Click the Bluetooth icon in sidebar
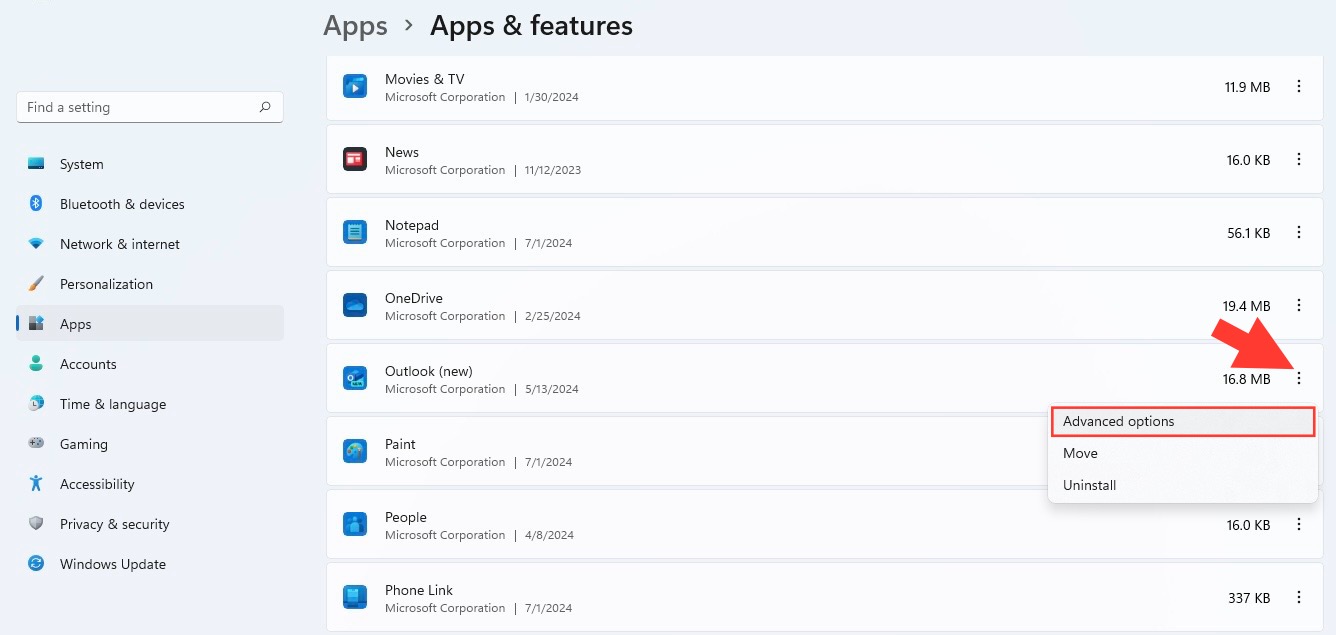The image size is (1336, 635). point(36,204)
